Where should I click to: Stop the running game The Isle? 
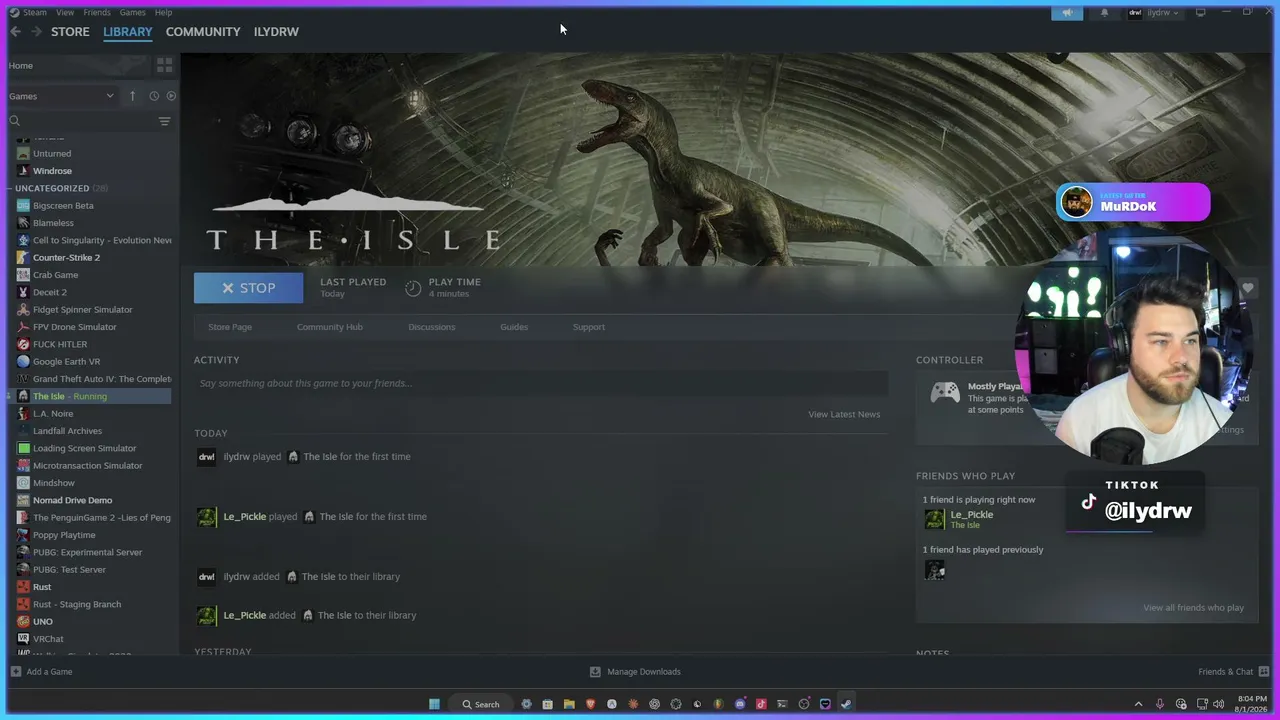click(248, 288)
